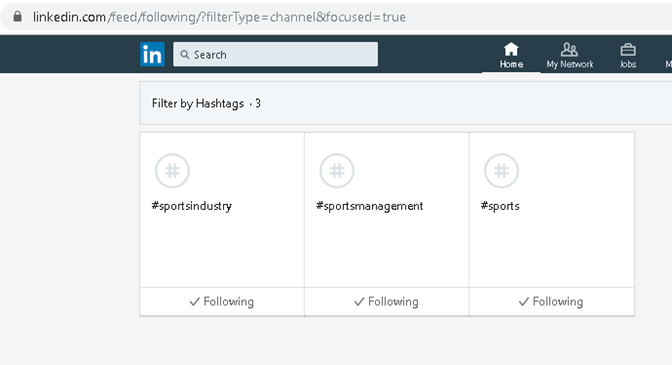672x365 pixels.
Task: Open the My Network icon
Action: [569, 50]
